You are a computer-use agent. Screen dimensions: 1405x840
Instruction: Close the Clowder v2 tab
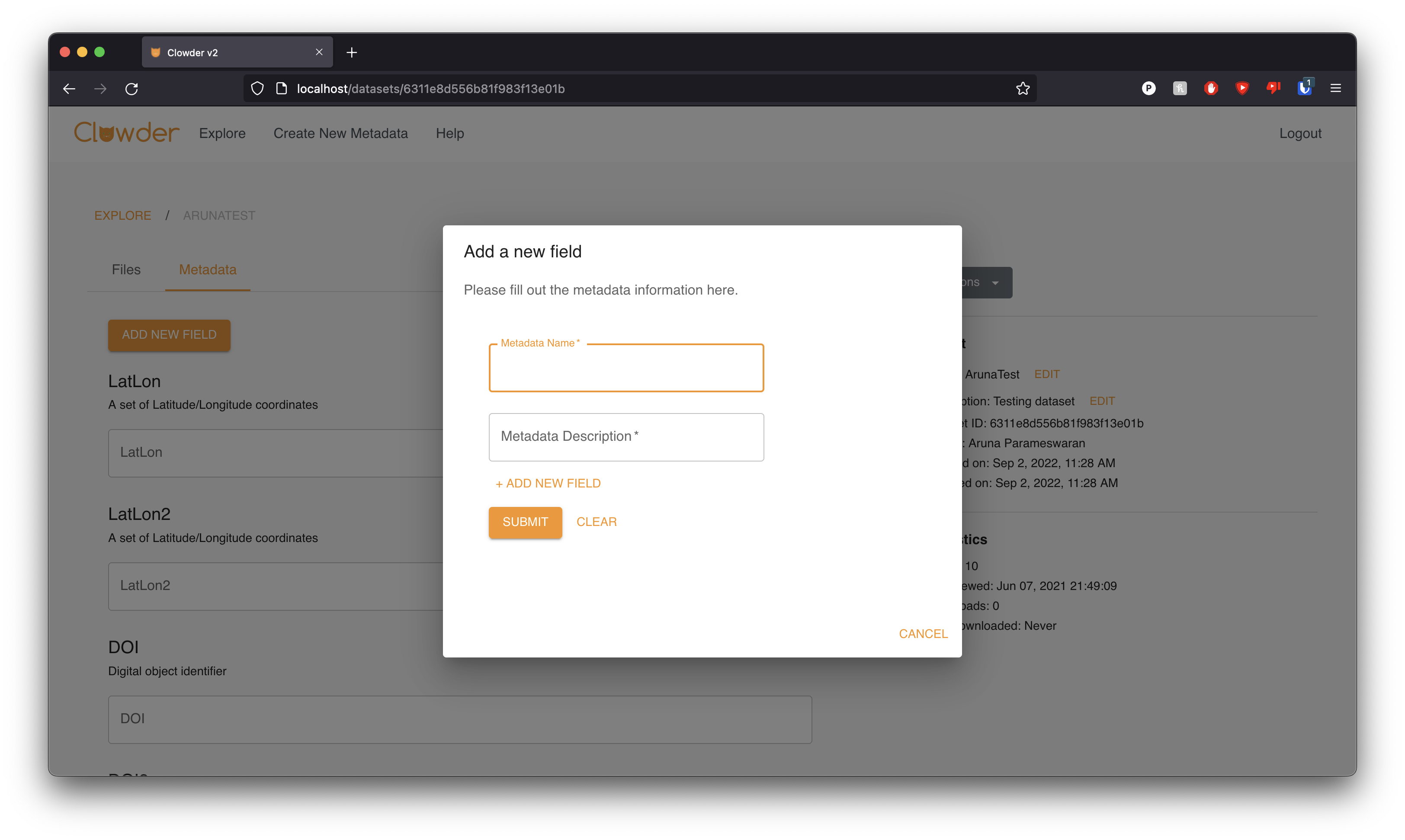pyautogui.click(x=319, y=52)
